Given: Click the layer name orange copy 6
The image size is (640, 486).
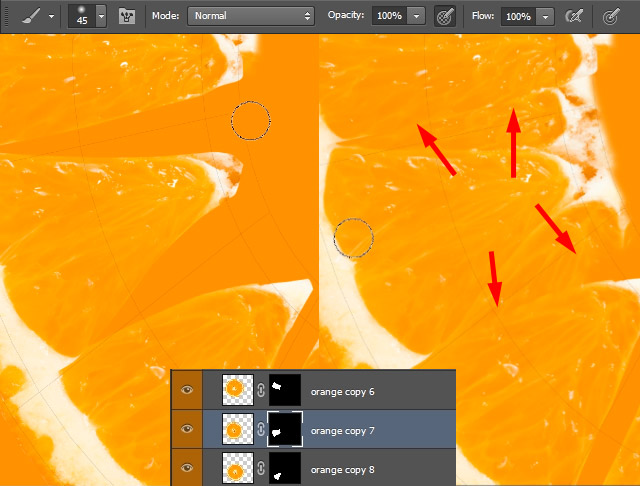Looking at the screenshot, I should point(342,392).
